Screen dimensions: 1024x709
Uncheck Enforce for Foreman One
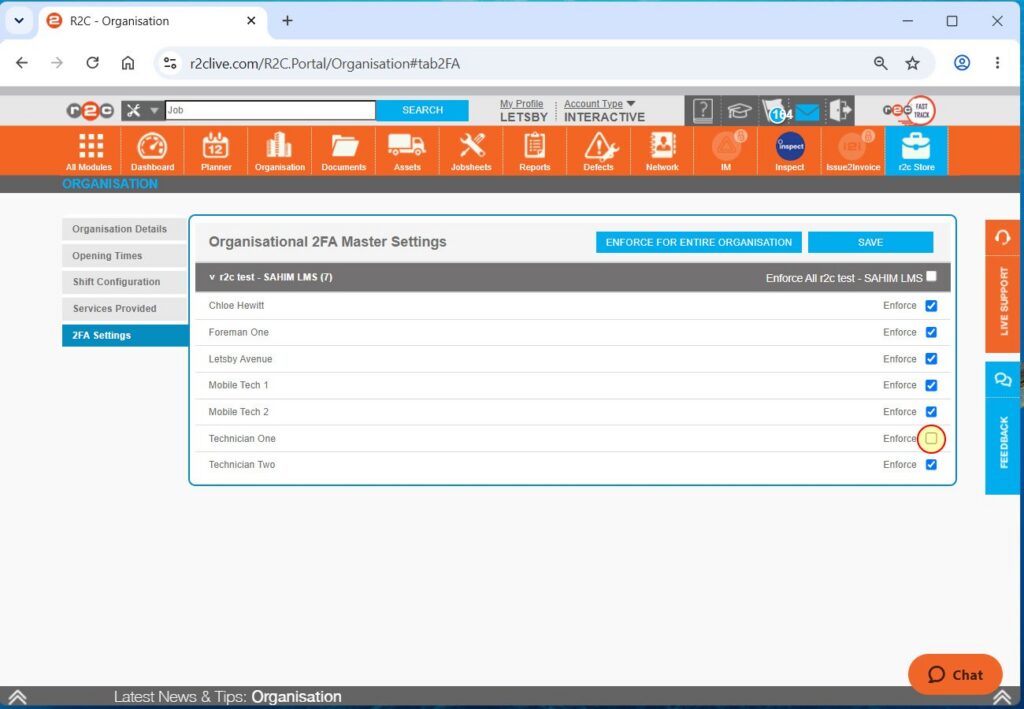pyautogui.click(x=931, y=332)
